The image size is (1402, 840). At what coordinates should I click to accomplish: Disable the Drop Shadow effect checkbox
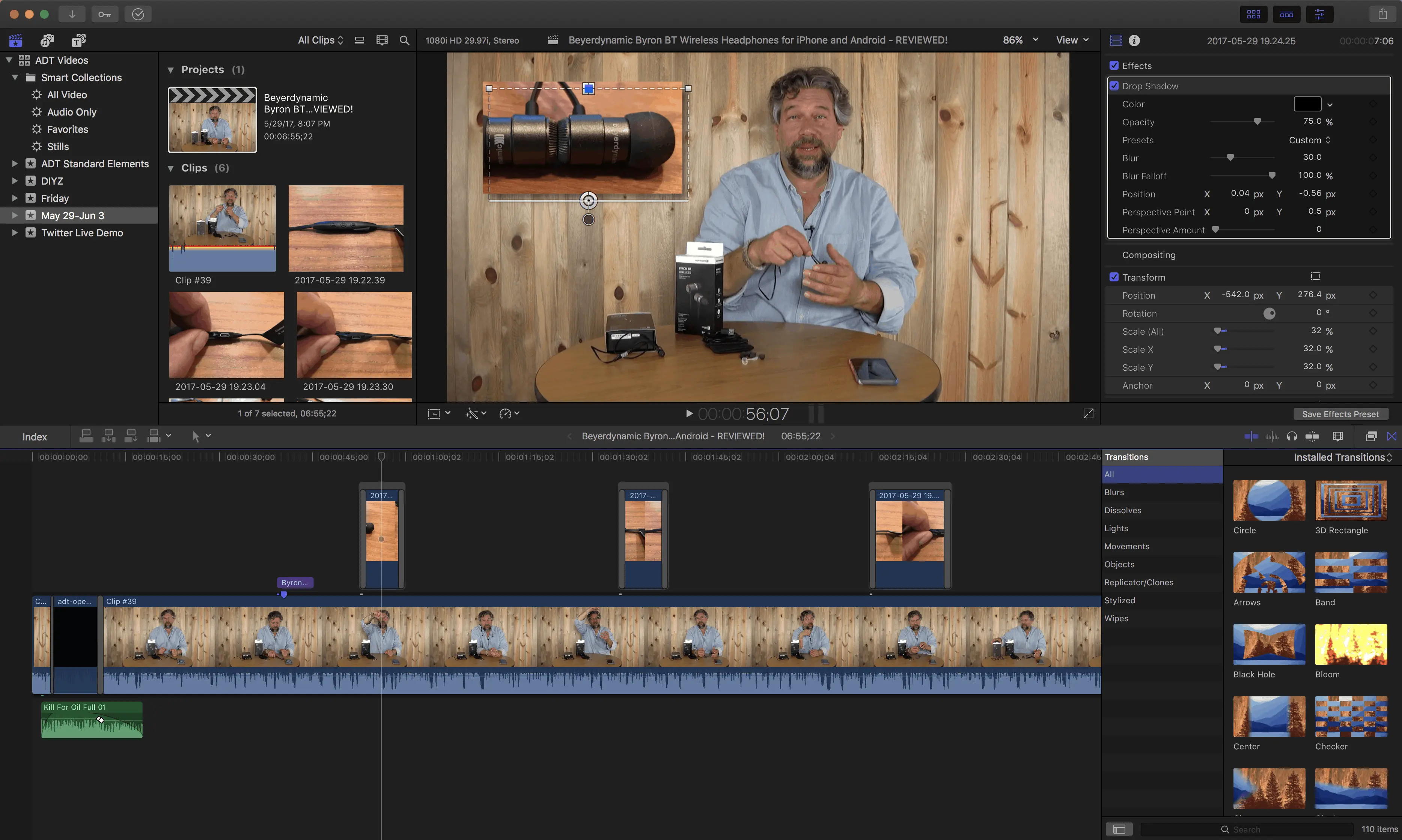tap(1114, 86)
